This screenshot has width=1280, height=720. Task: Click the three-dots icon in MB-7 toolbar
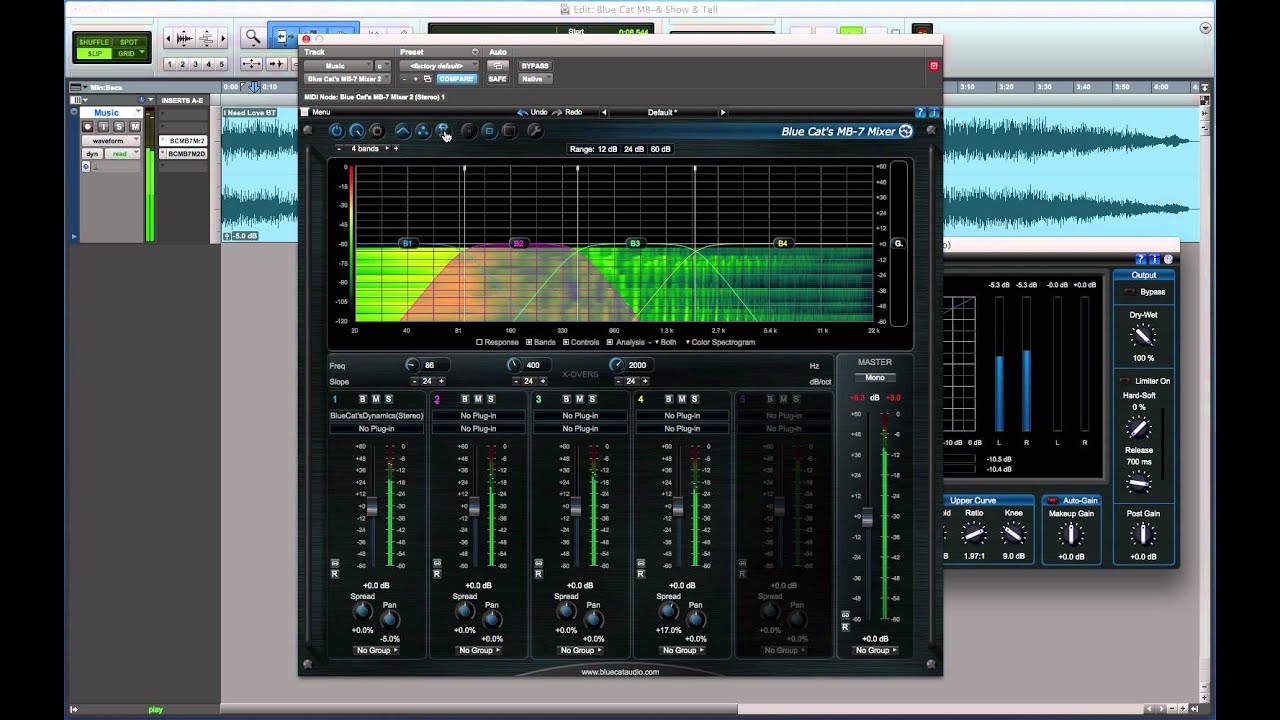click(422, 131)
